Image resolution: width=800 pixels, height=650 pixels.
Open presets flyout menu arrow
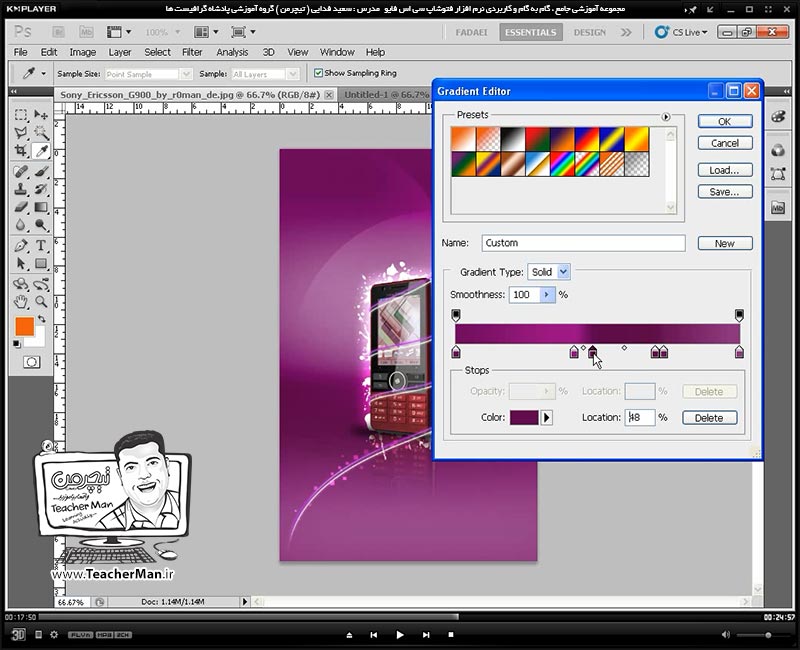(x=666, y=117)
